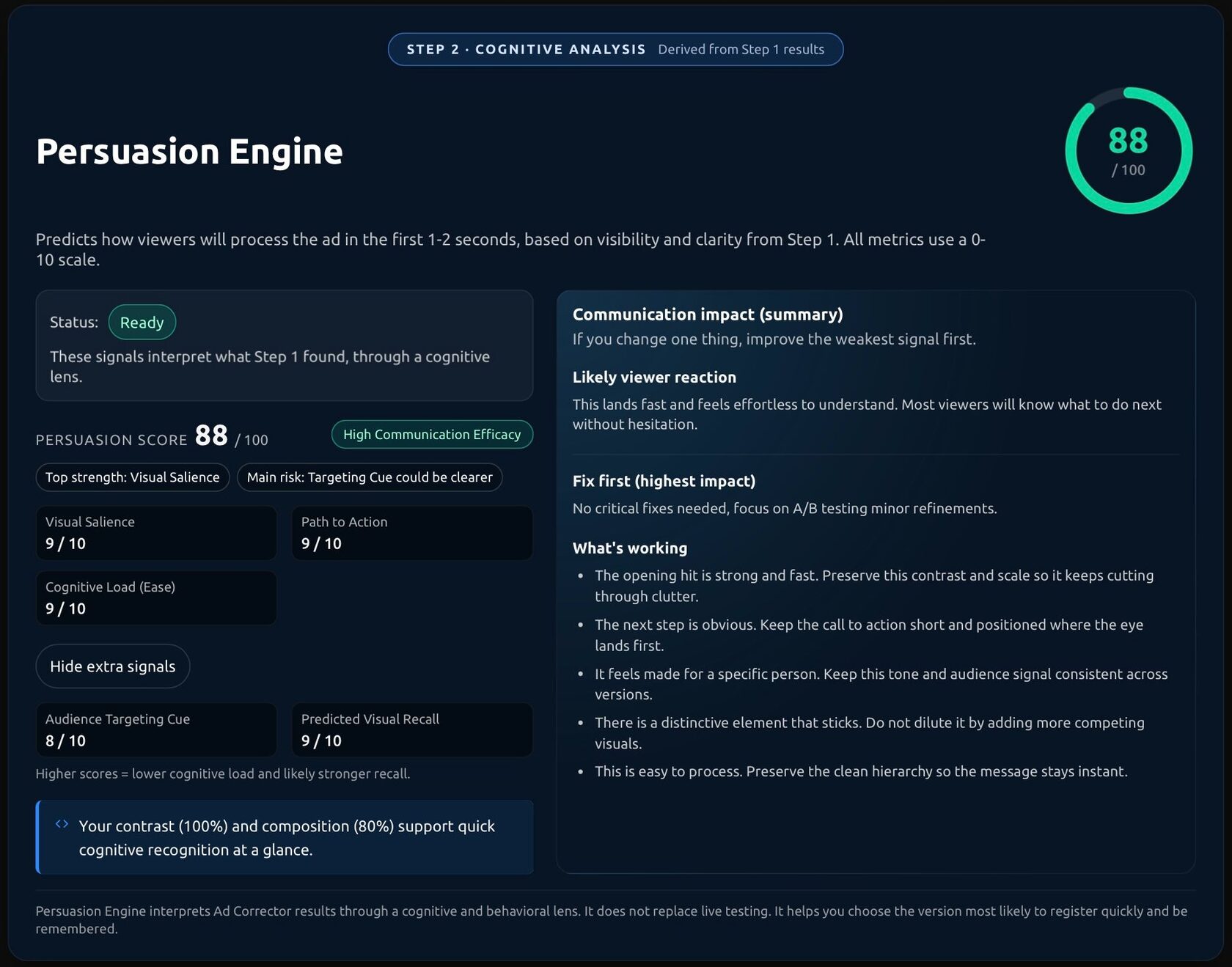Open the STEP 2 · COGNITIVE ANALYSIS badge
The width and height of the screenshot is (1232, 967).
(x=526, y=49)
